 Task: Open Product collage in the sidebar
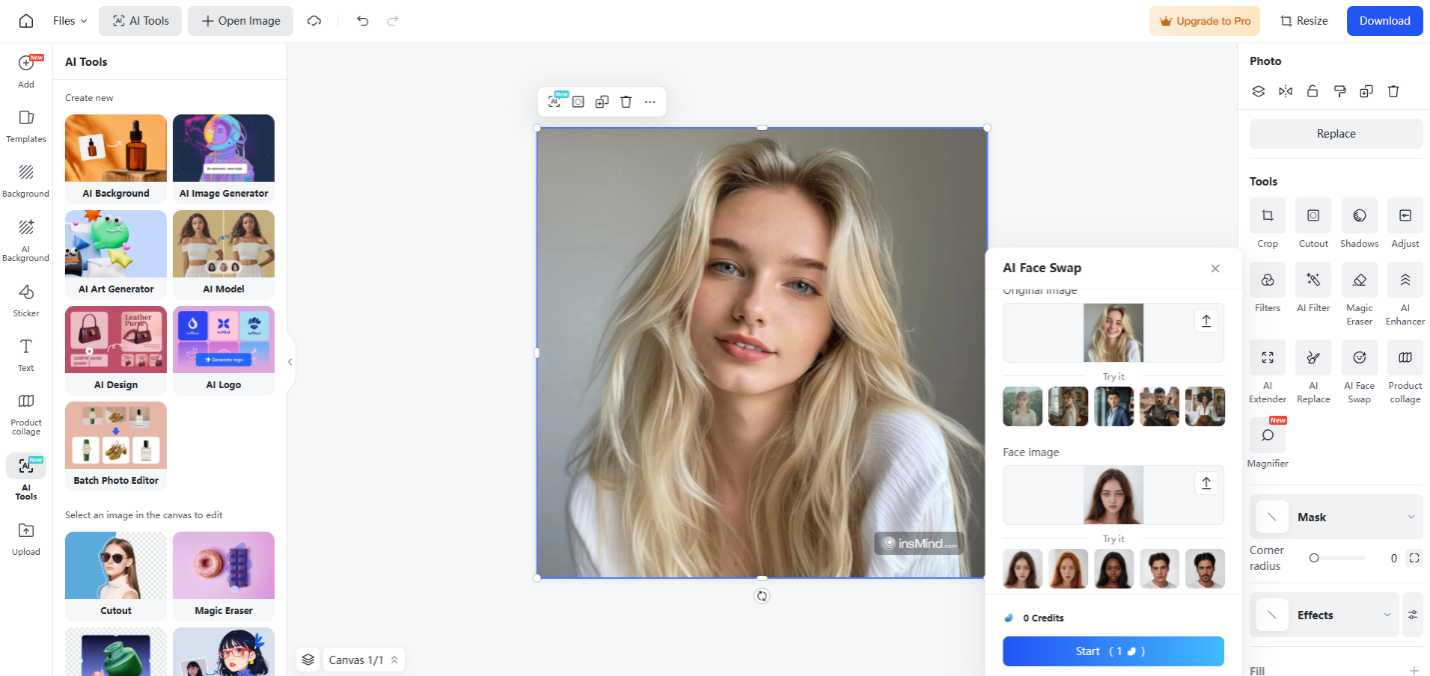coord(26,413)
